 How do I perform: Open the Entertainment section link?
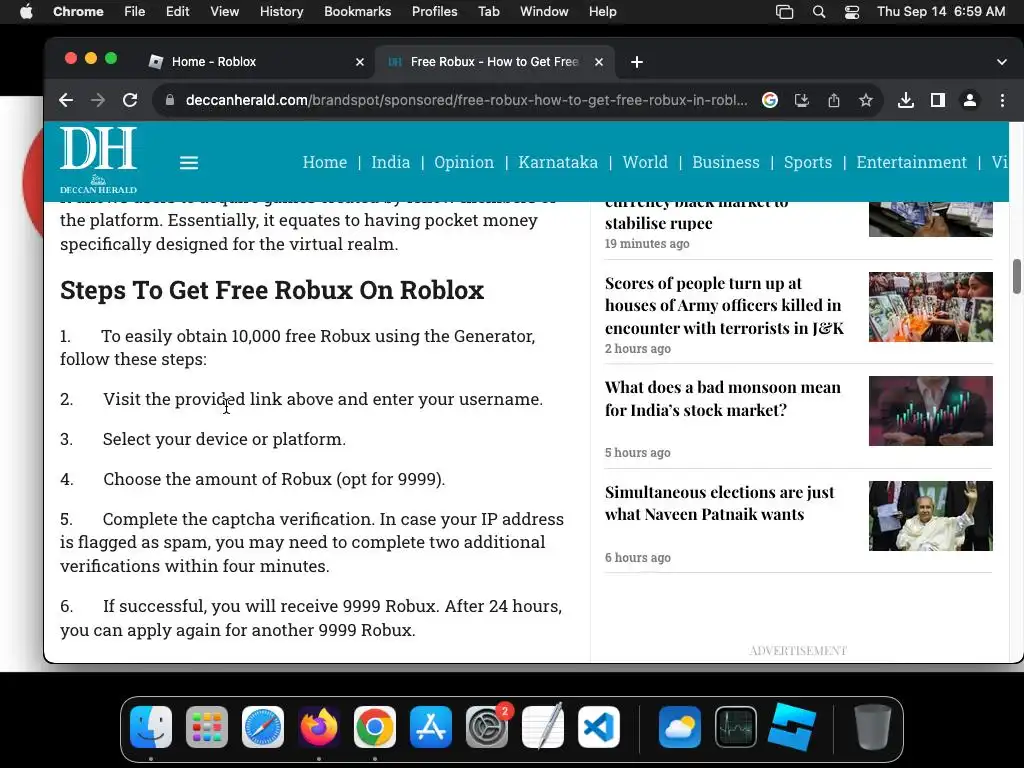[x=911, y=162]
